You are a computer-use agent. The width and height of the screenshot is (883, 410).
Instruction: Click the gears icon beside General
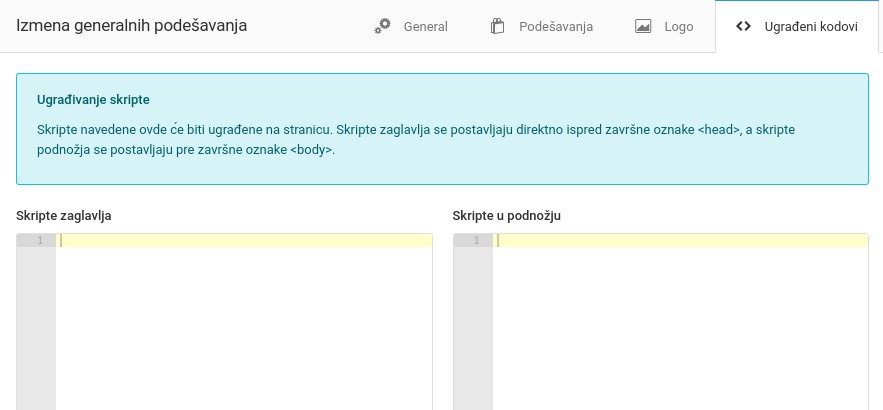(x=382, y=26)
